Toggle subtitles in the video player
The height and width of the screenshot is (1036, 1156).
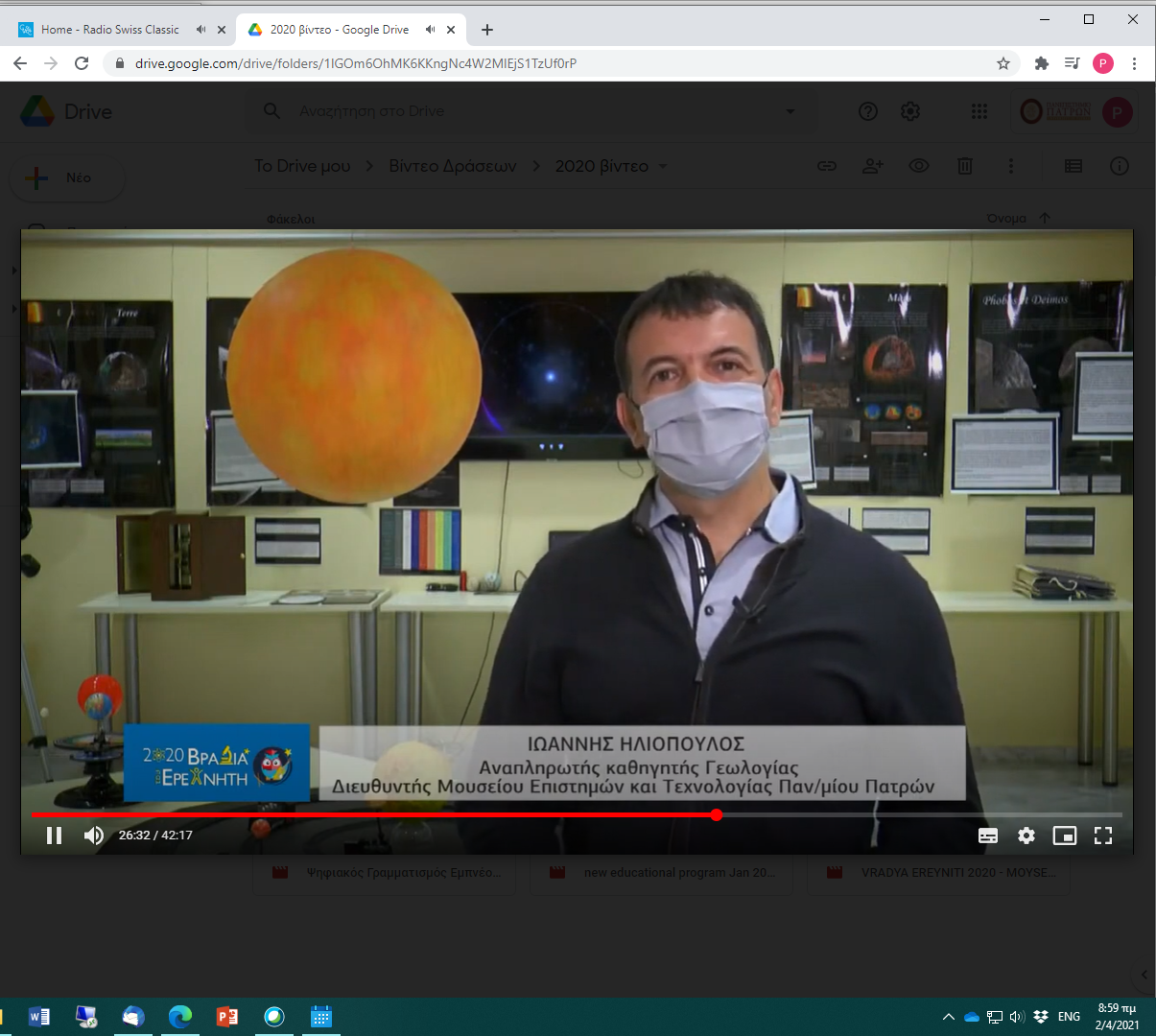click(988, 836)
